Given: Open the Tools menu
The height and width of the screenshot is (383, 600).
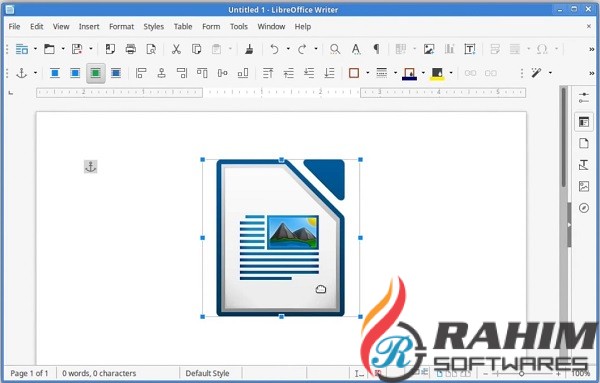Looking at the screenshot, I should [x=239, y=26].
